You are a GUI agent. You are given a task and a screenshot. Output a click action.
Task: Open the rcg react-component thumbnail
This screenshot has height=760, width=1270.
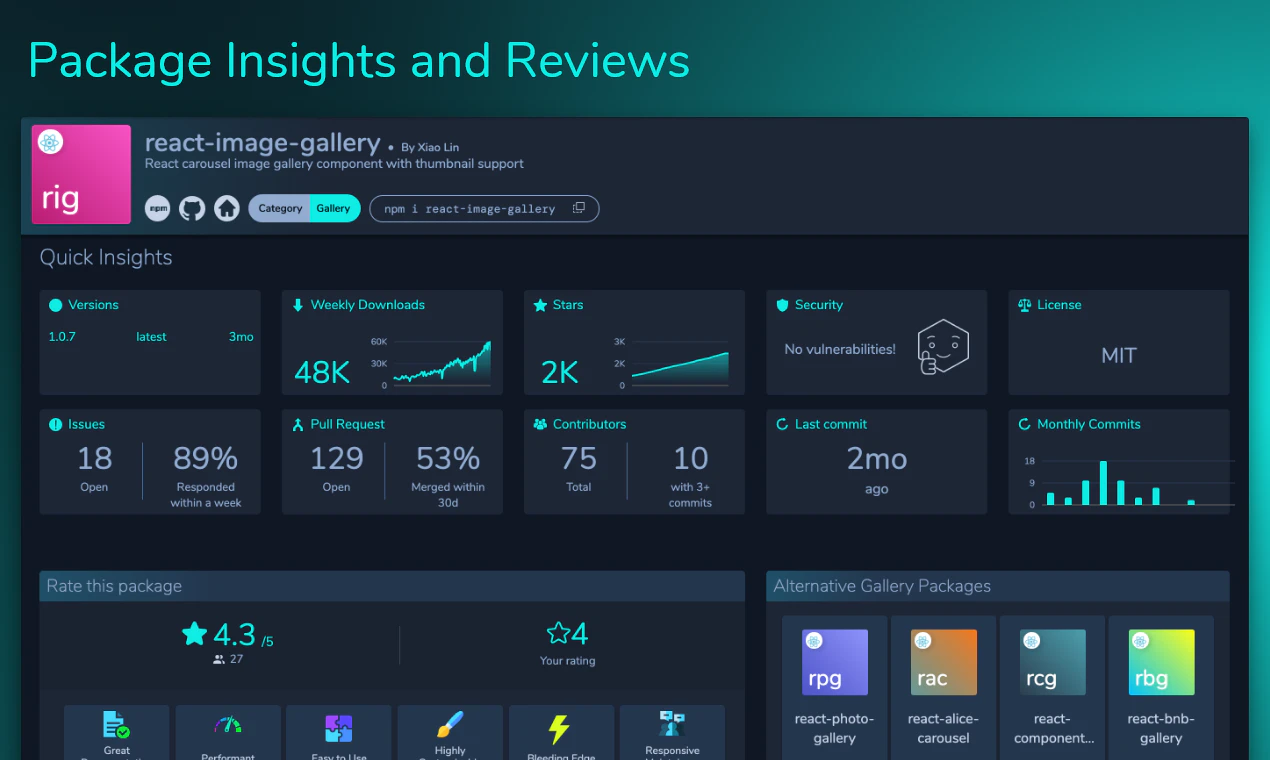1053,662
